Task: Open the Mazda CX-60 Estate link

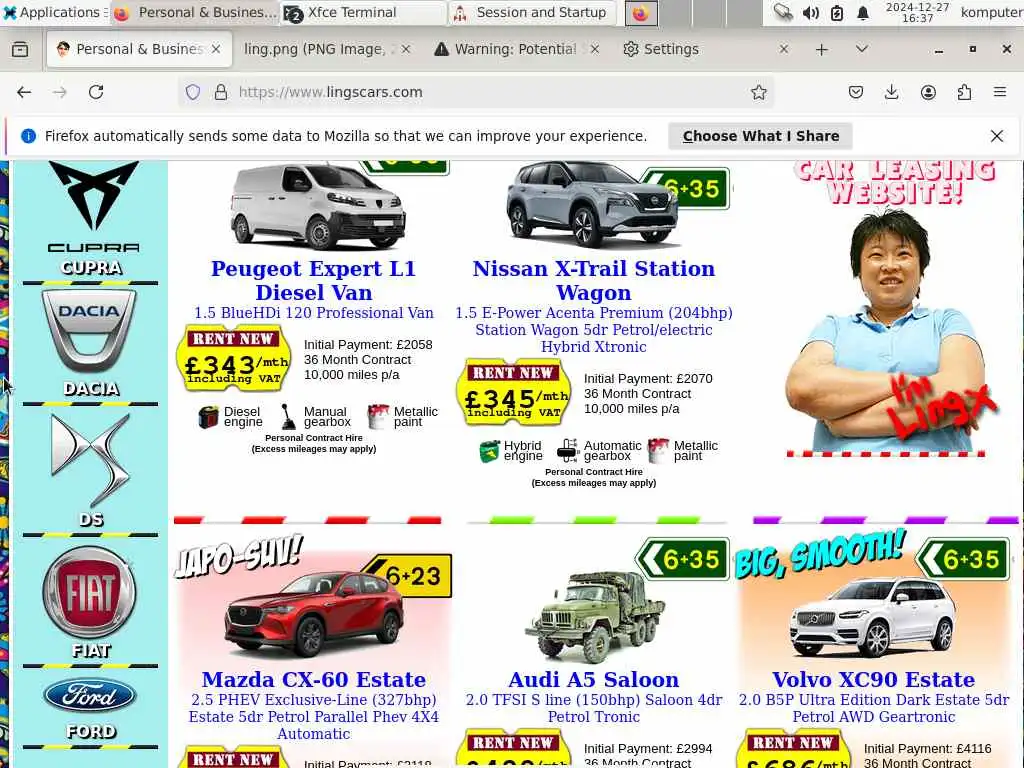Action: [313, 679]
